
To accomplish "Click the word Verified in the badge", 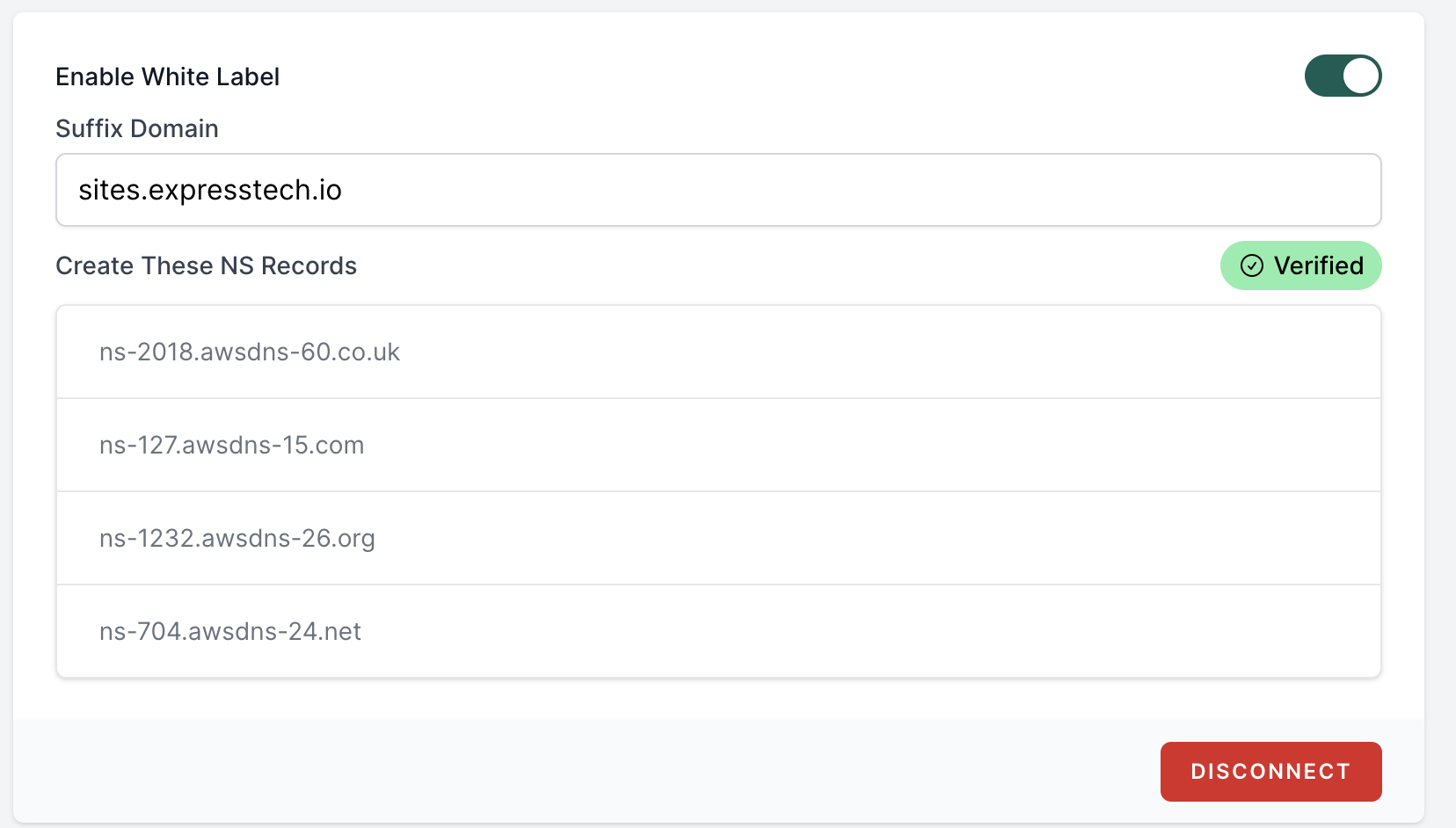I will (1319, 265).
